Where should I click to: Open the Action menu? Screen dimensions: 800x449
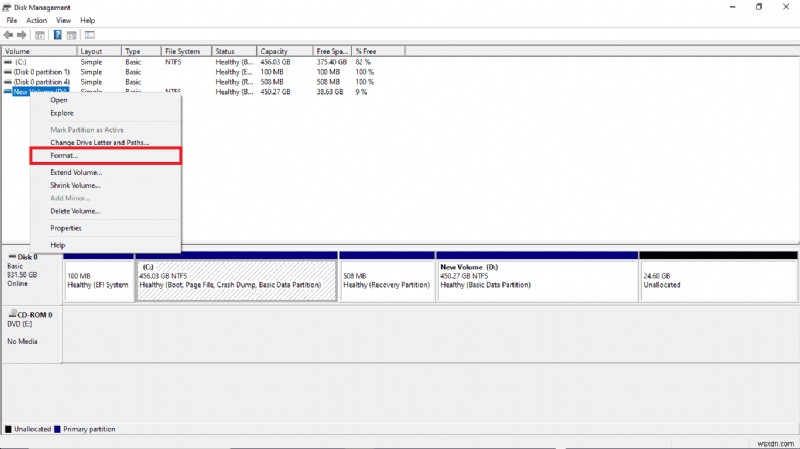coord(36,20)
